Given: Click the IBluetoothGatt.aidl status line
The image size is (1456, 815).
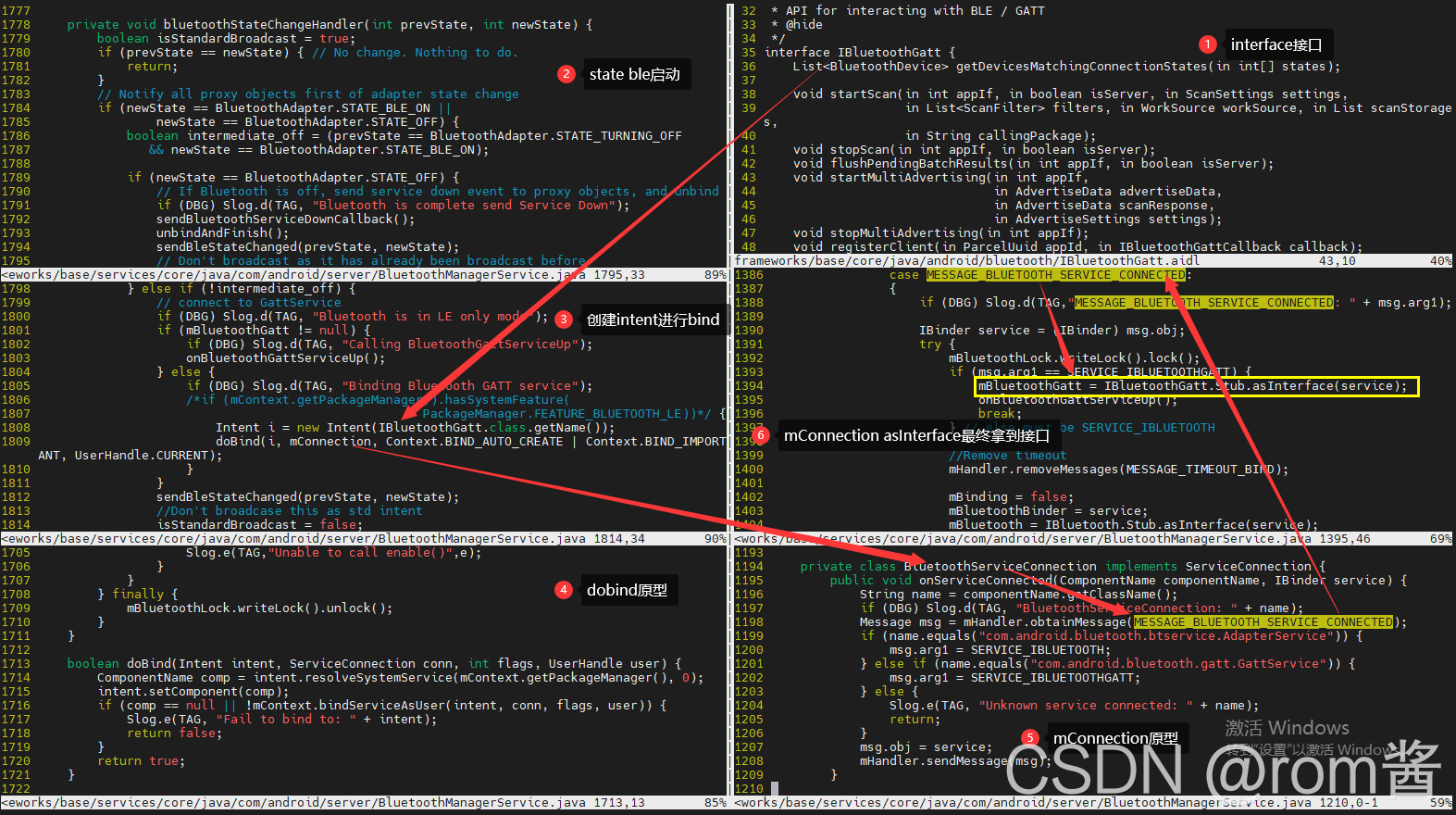Looking at the screenshot, I should click(1092, 261).
